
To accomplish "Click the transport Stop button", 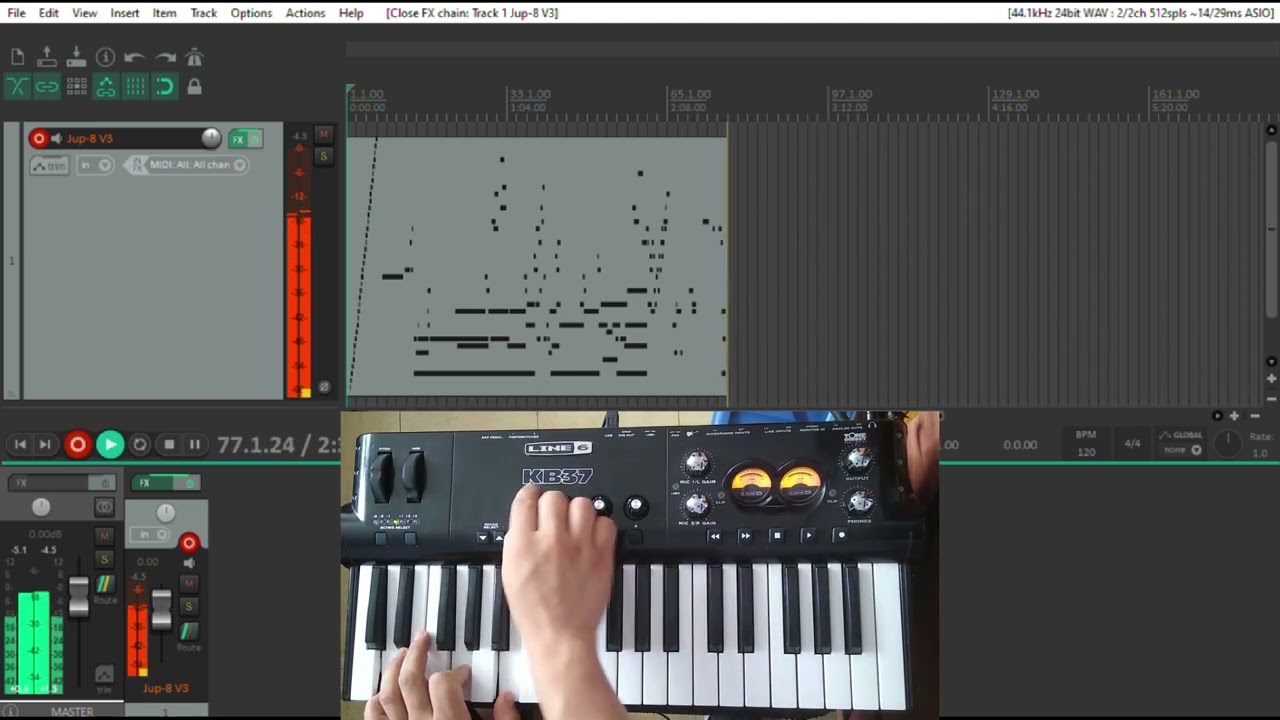I will pos(169,445).
